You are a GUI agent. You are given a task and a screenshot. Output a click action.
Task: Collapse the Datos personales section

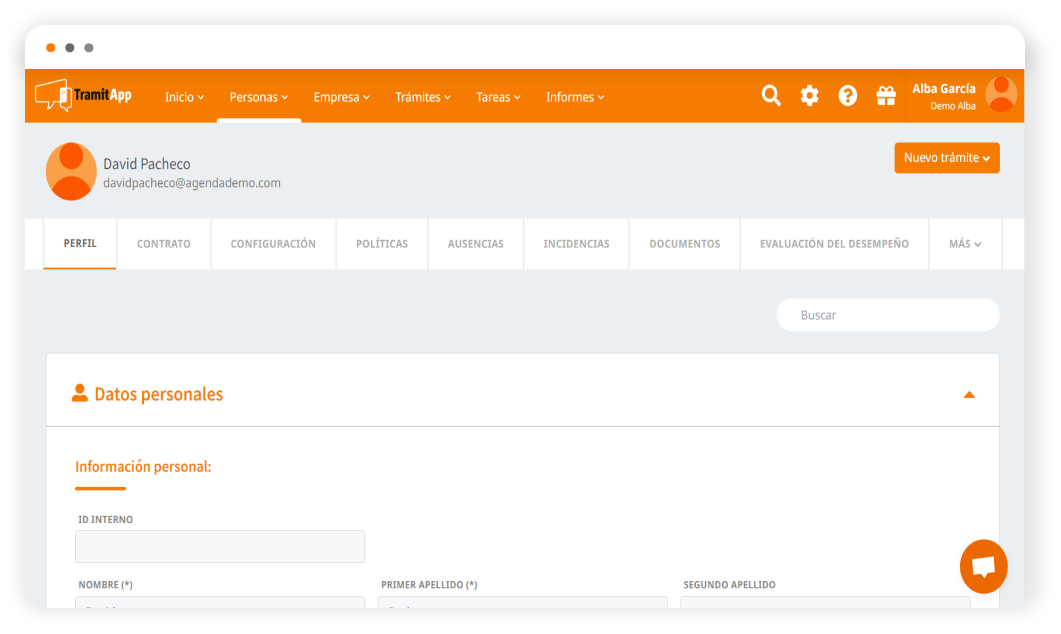pos(968,395)
